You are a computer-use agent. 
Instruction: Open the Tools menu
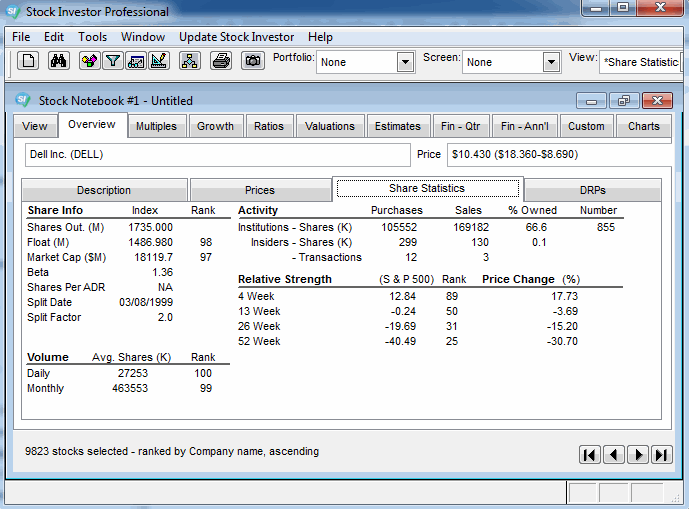(93, 37)
